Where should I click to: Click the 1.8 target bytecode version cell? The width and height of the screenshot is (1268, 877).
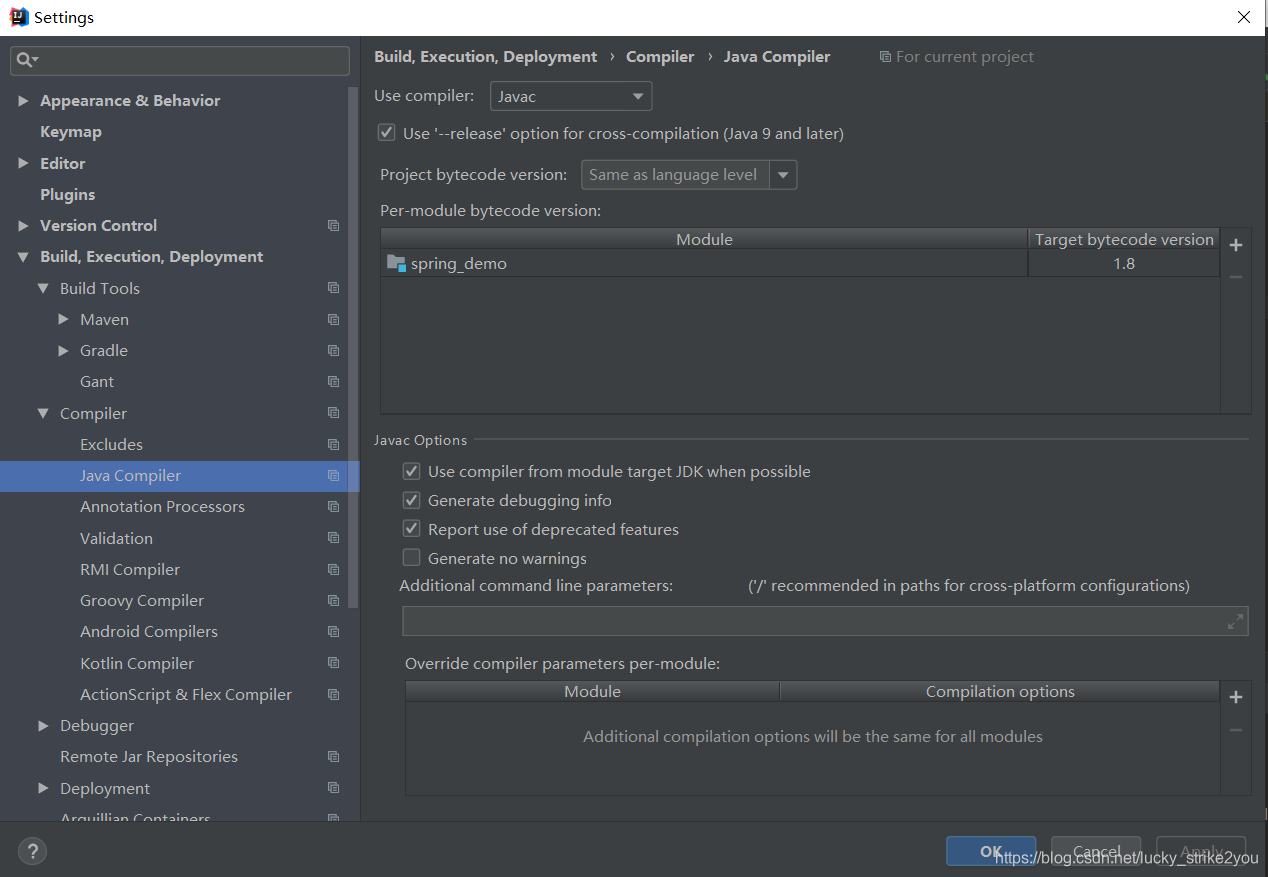tap(1124, 264)
